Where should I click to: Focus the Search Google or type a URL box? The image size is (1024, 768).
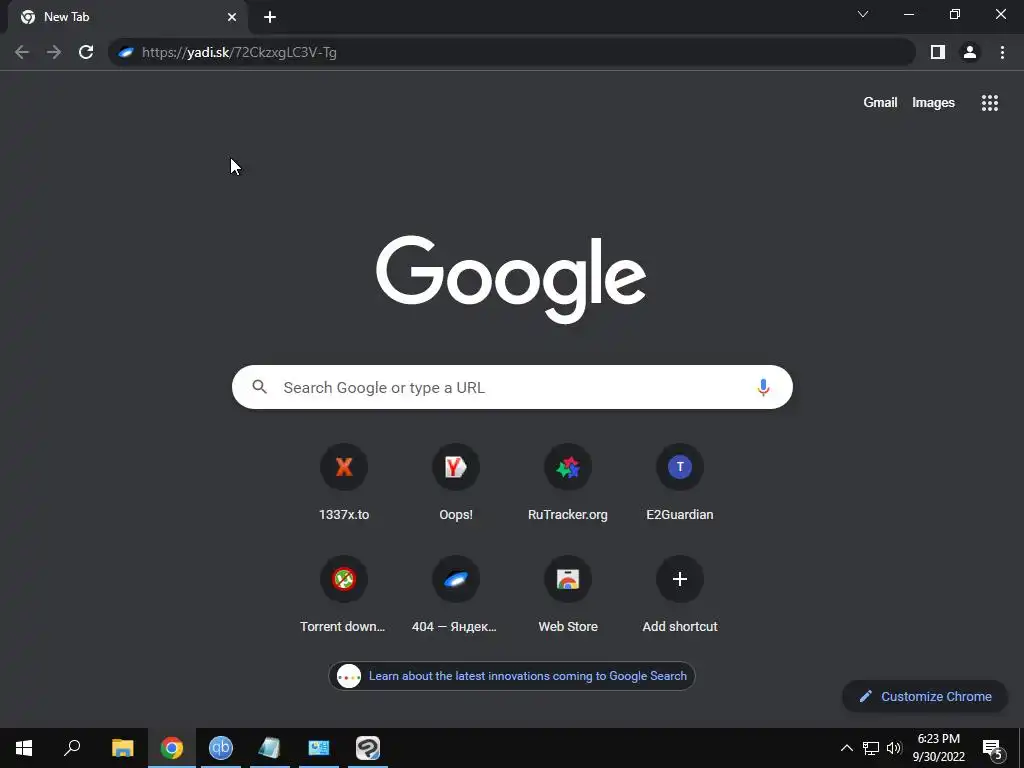pyautogui.click(x=512, y=387)
